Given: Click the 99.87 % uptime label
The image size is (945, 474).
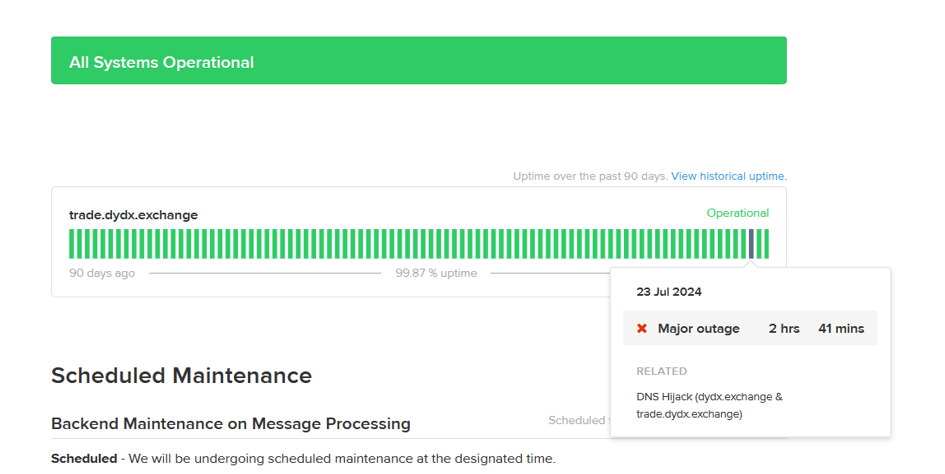Looking at the screenshot, I should click(x=436, y=273).
